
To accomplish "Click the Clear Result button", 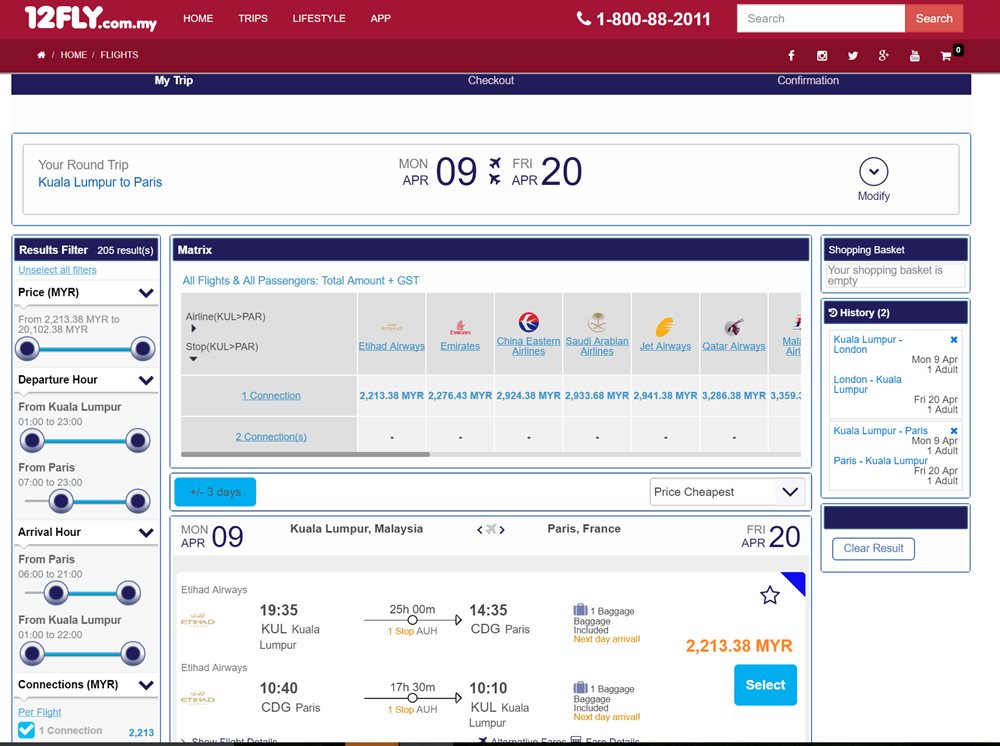I will click(x=873, y=548).
